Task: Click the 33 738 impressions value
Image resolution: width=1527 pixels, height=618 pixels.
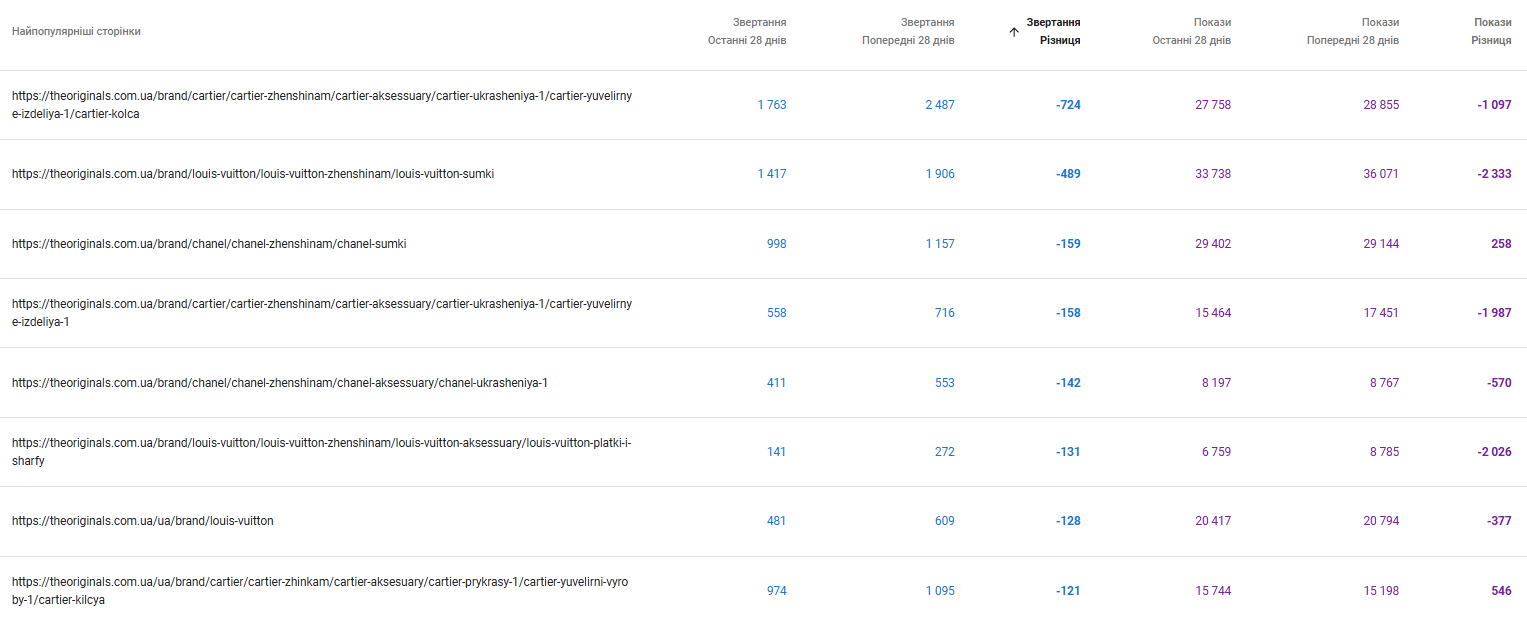Action: tap(1213, 174)
